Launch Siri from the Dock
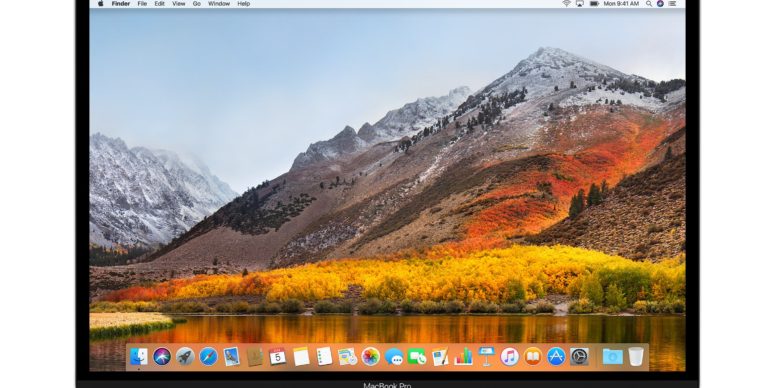 click(162, 356)
